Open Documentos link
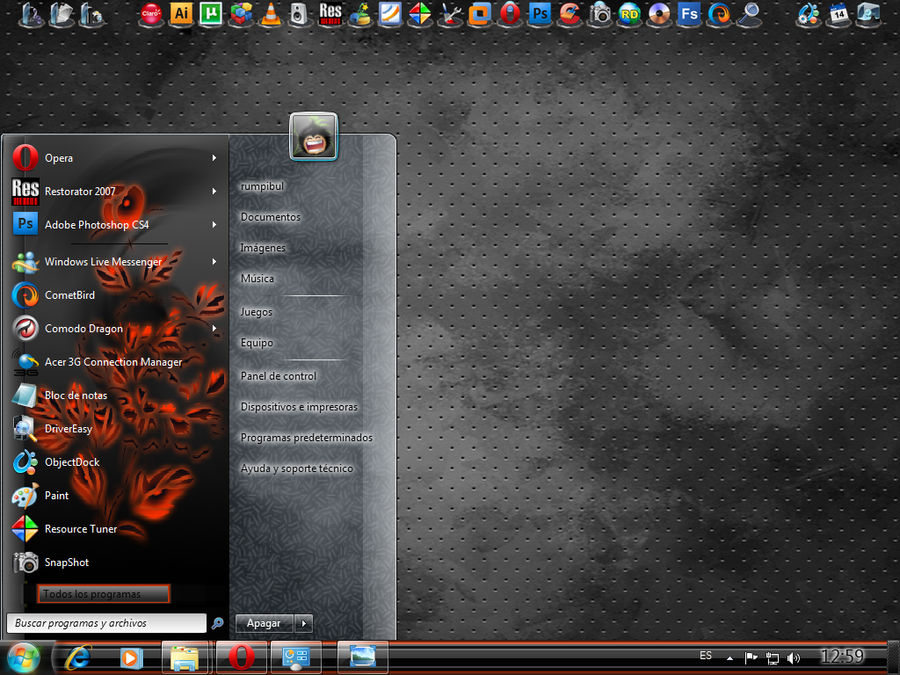This screenshot has width=900, height=675. (x=270, y=217)
